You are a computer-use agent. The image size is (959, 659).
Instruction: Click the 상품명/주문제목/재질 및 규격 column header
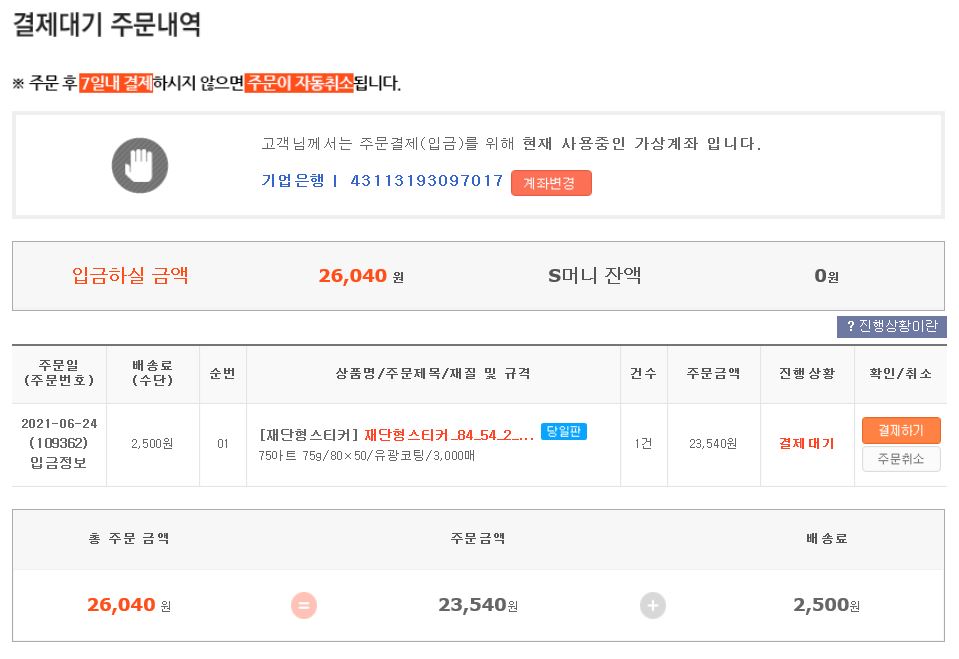433,373
